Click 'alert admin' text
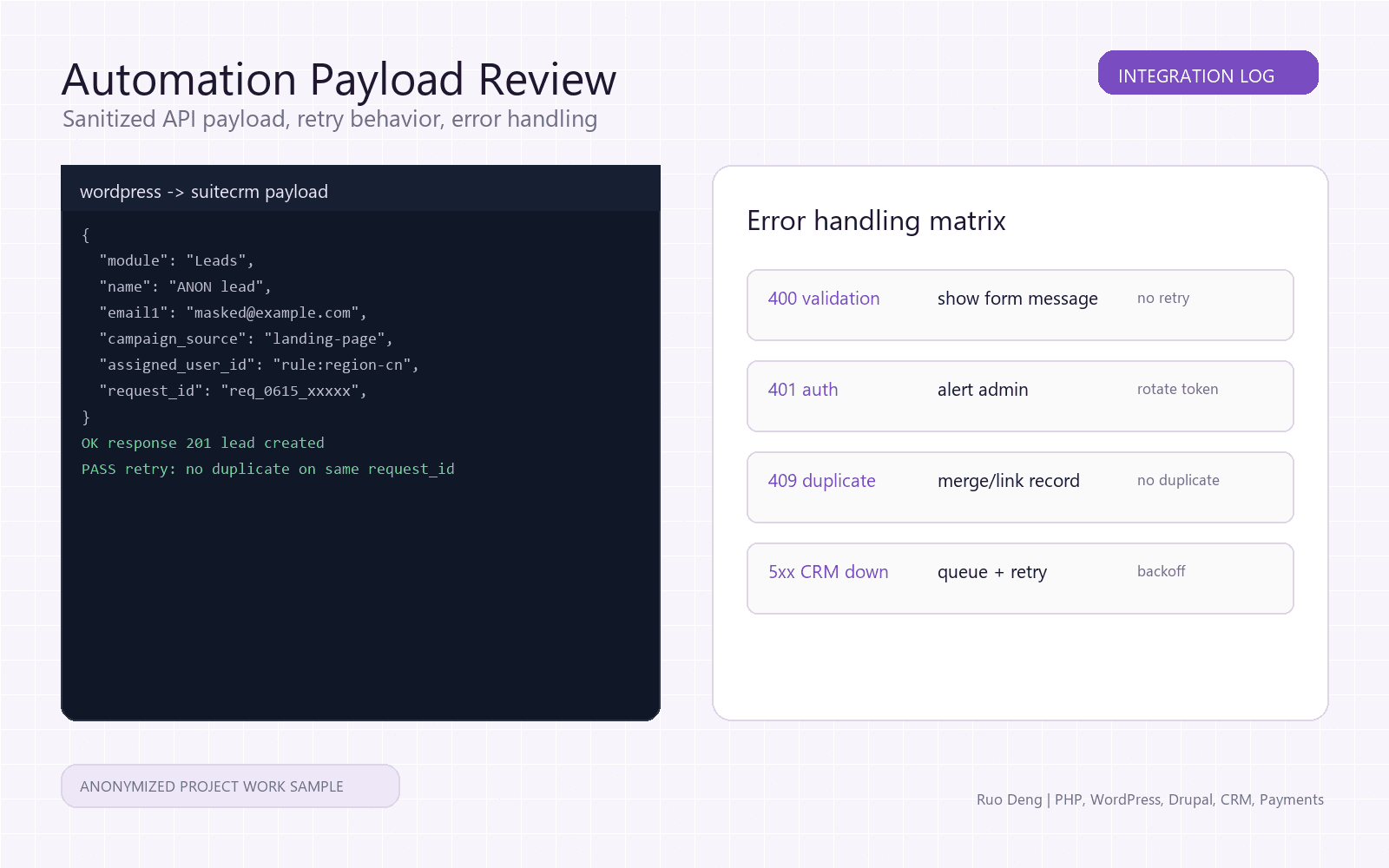This screenshot has width=1389, height=868. pos(983,390)
